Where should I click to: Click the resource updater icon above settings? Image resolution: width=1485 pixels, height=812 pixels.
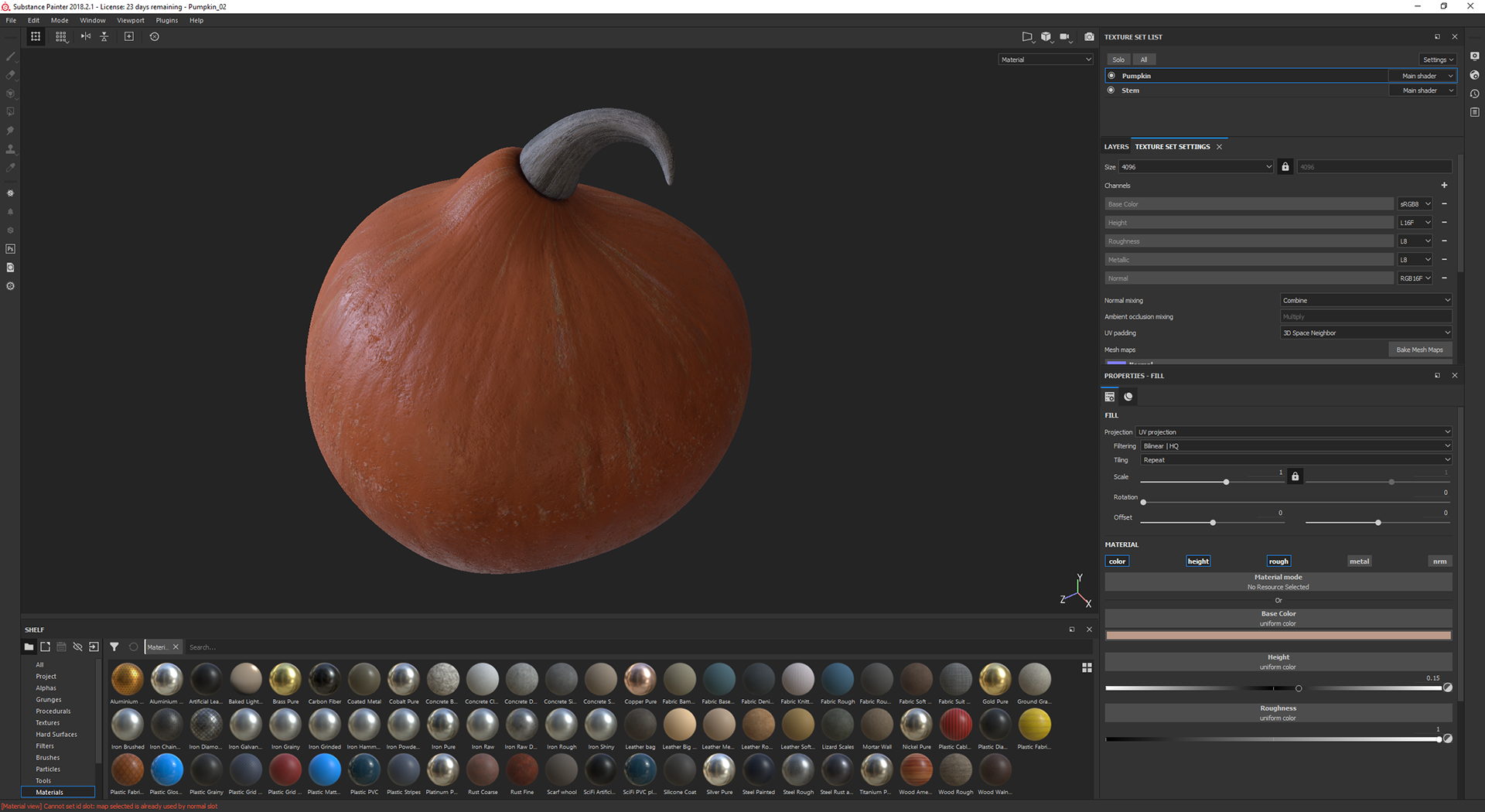coord(11,268)
